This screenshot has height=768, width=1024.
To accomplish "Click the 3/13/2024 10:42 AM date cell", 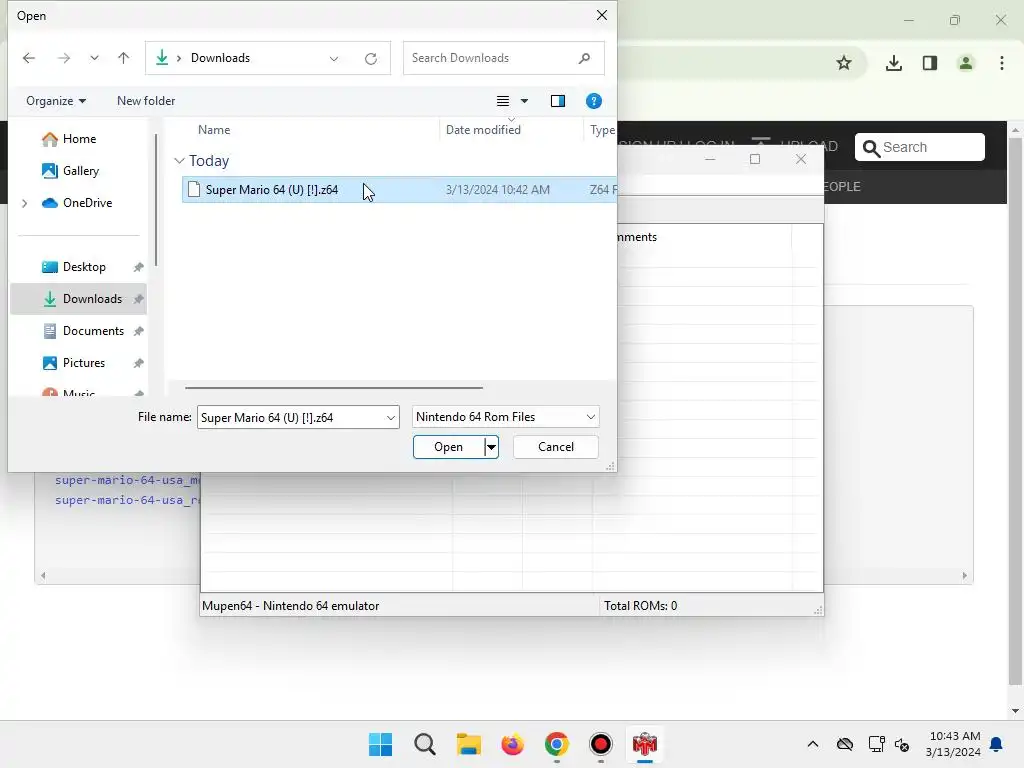I will 498,190.
